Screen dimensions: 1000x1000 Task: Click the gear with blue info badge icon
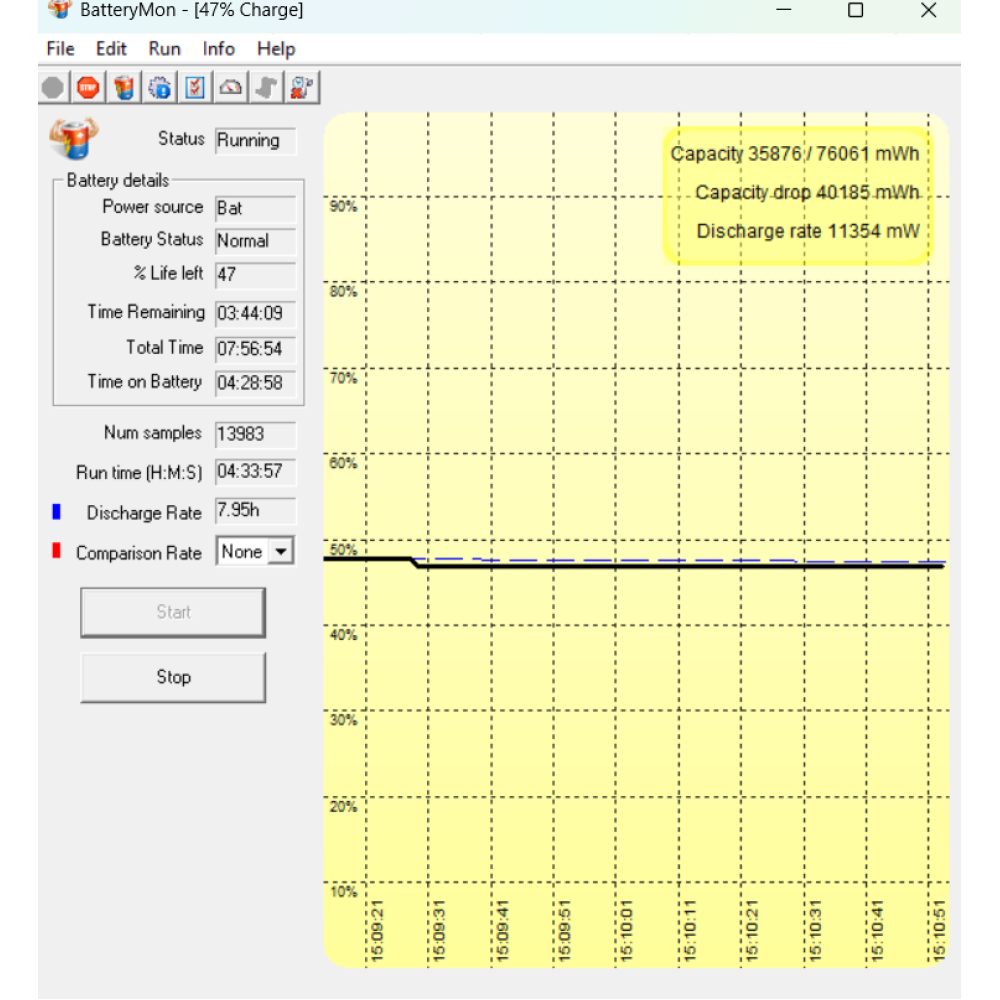(x=159, y=87)
